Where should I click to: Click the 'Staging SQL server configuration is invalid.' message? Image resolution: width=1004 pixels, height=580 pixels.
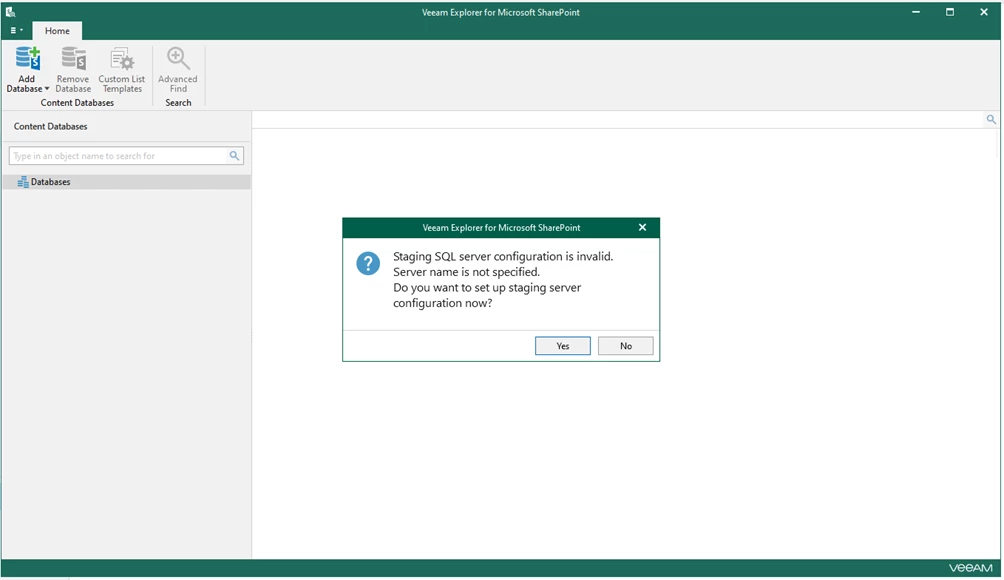pos(503,256)
